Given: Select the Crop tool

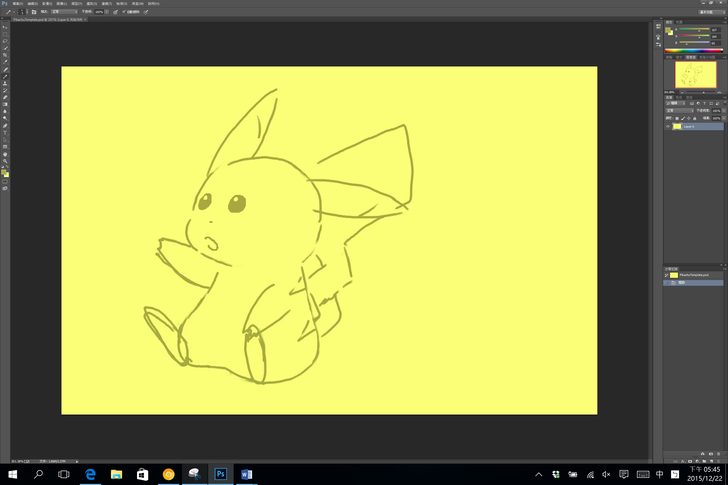Looking at the screenshot, I should click(5, 55).
